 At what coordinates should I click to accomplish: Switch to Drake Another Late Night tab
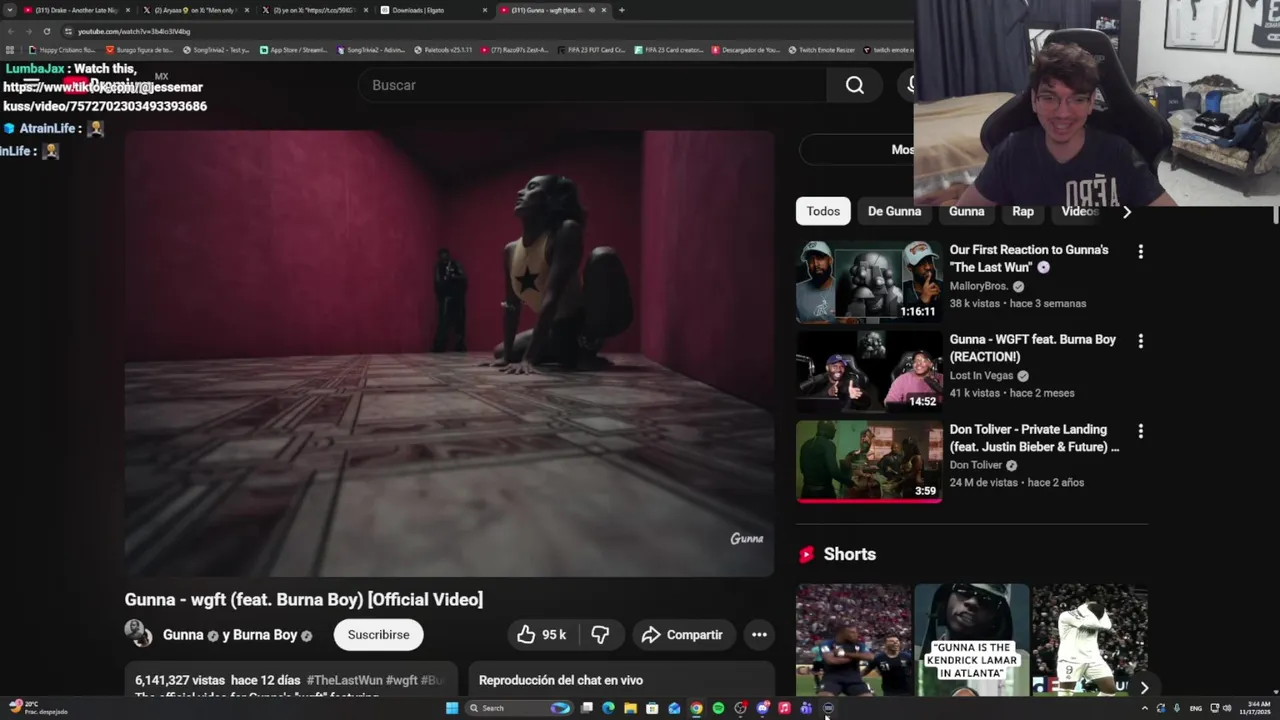(x=77, y=10)
